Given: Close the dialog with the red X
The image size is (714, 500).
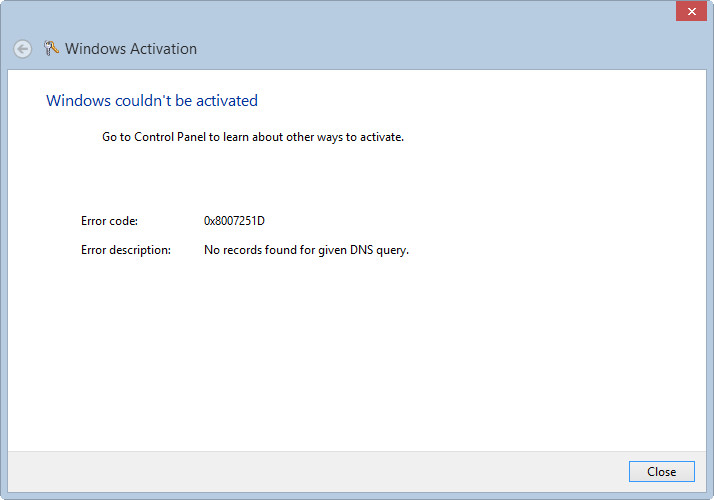Looking at the screenshot, I should point(688,12).
